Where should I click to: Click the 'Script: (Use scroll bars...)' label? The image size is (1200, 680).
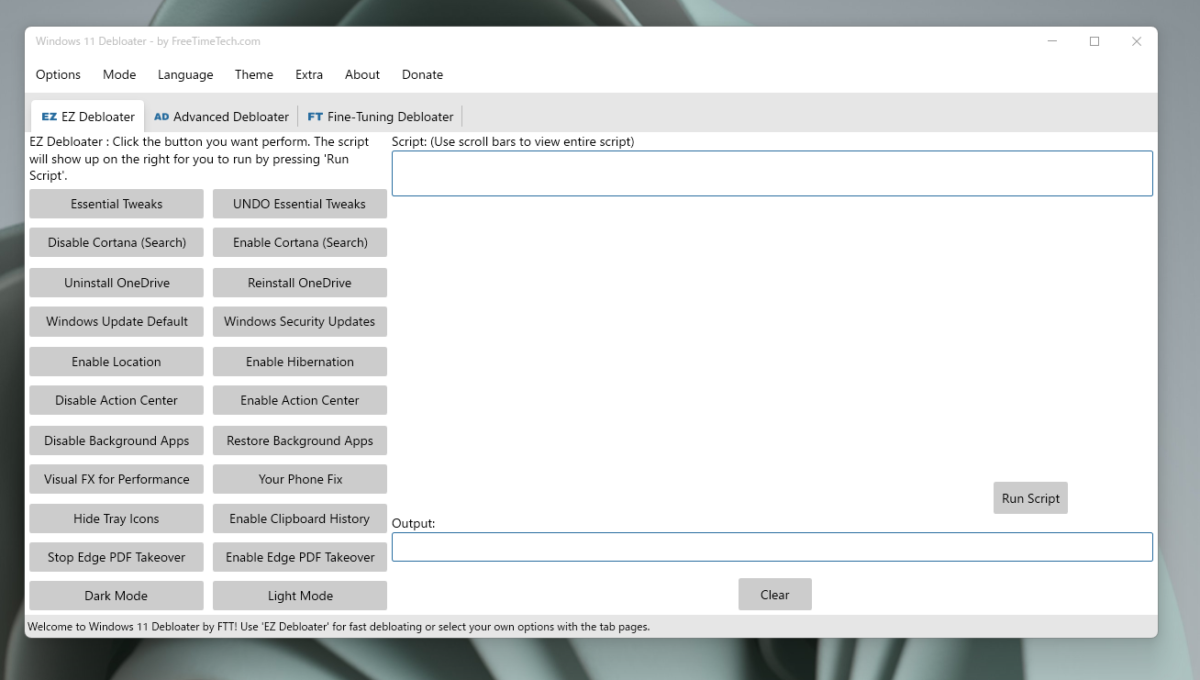pos(513,142)
